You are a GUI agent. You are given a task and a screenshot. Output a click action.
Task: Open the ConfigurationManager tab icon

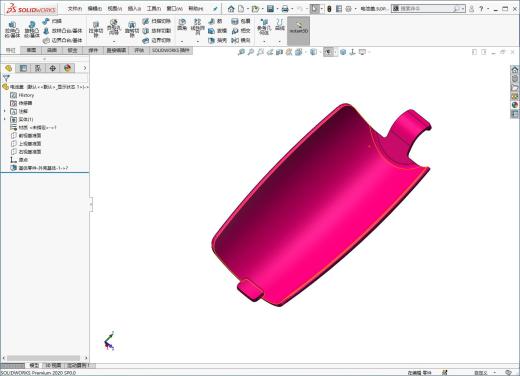click(38, 68)
